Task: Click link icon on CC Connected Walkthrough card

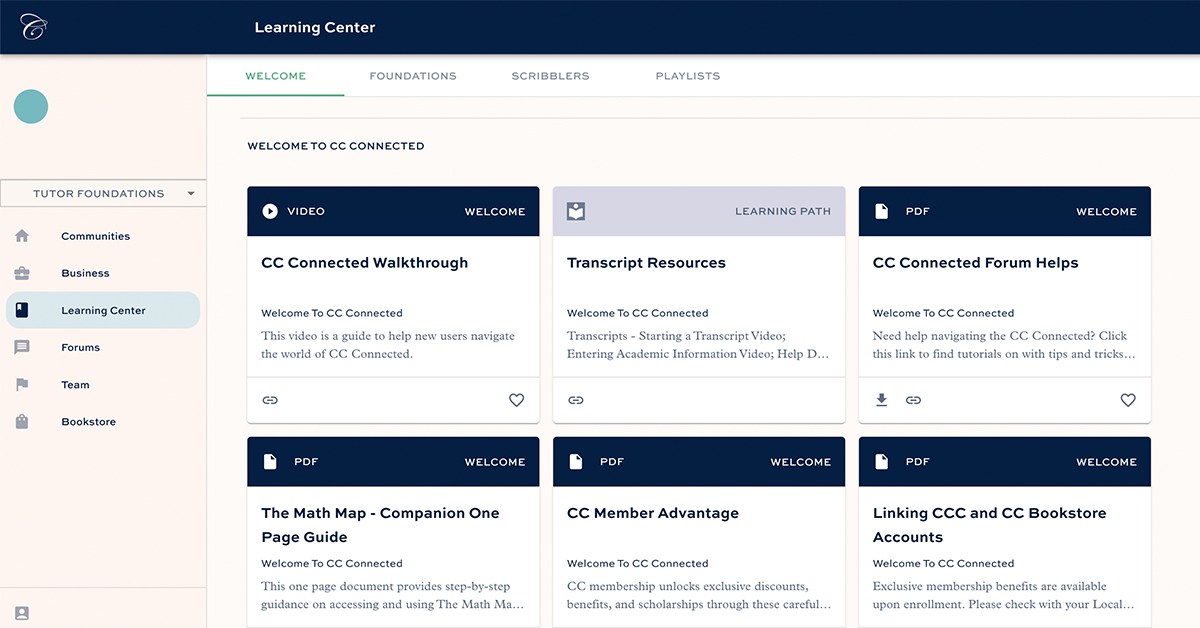Action: [x=270, y=400]
